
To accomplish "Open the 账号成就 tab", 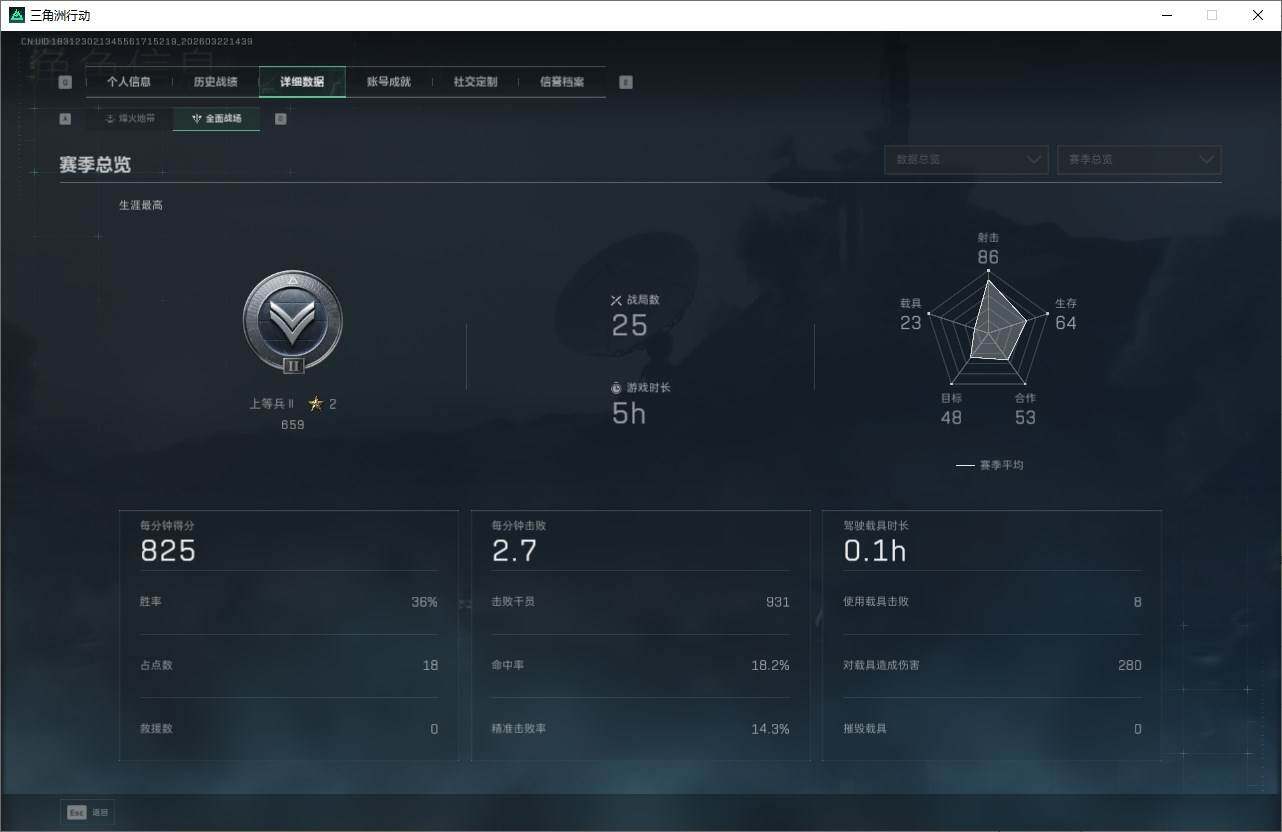I will point(389,82).
